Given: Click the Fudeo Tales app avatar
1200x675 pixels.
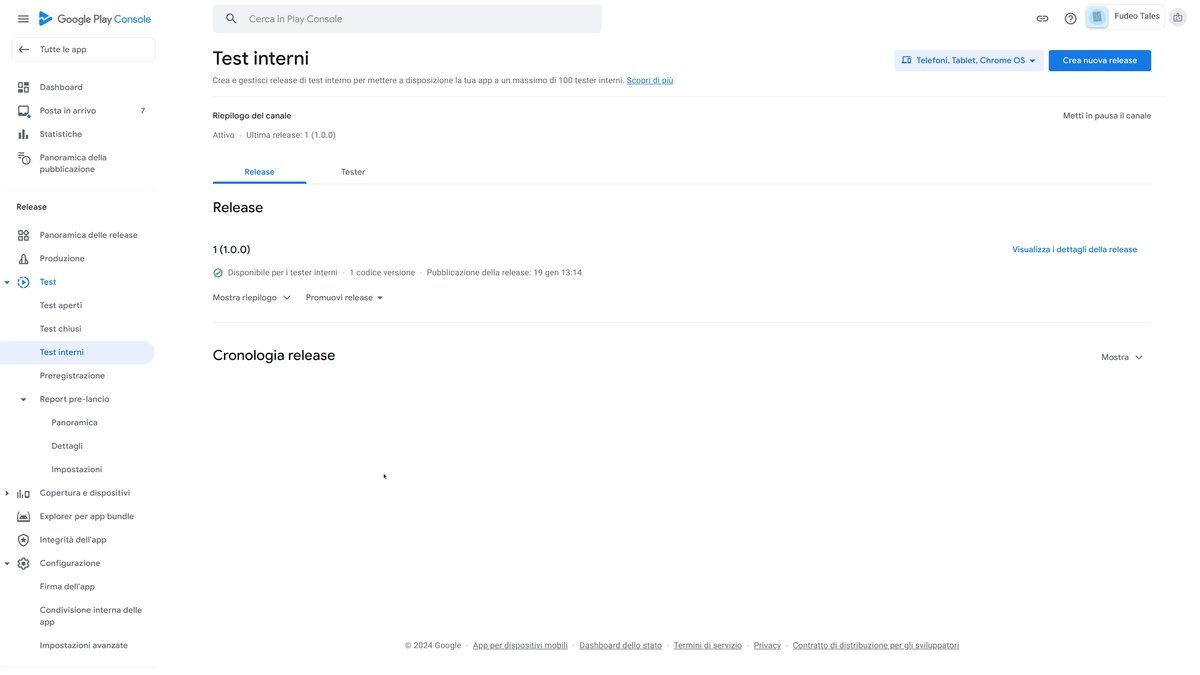Looking at the screenshot, I should 1097,17.
